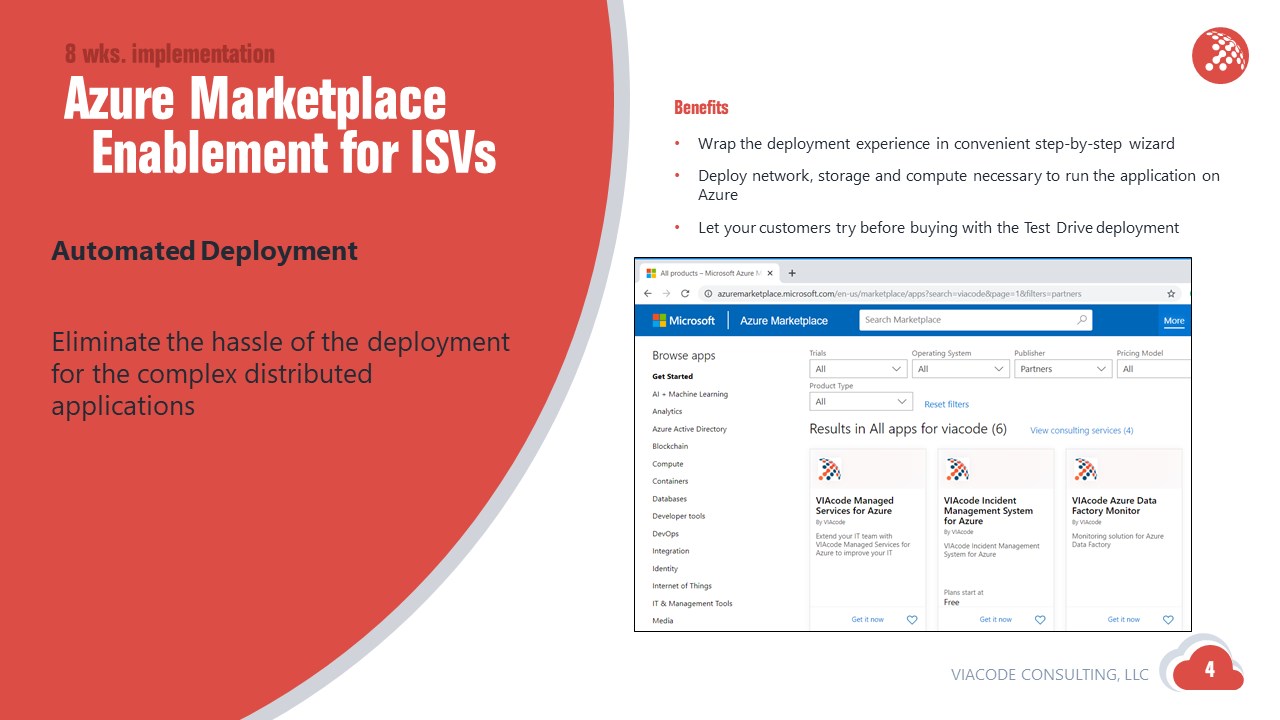Click the magnifier icon in Search Marketplace
This screenshot has width=1280, height=720.
[x=1082, y=320]
